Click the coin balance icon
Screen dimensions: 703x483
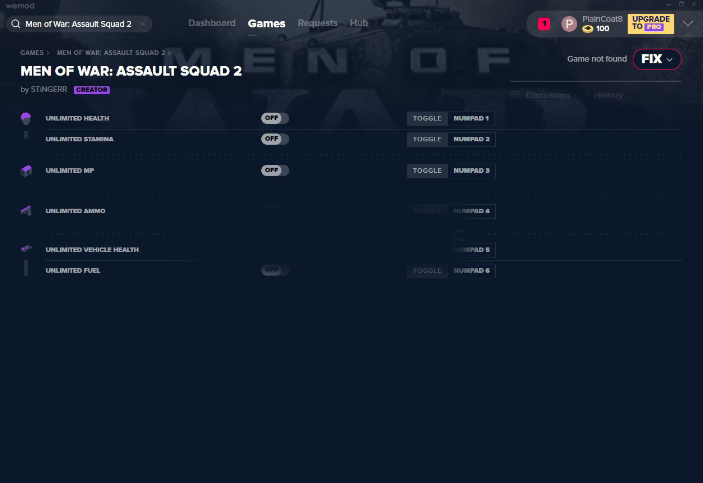point(587,29)
